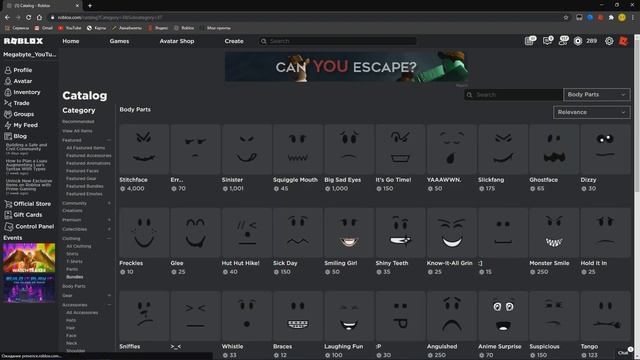640x360 pixels.
Task: Click the browser home icon
Action: point(39,17)
